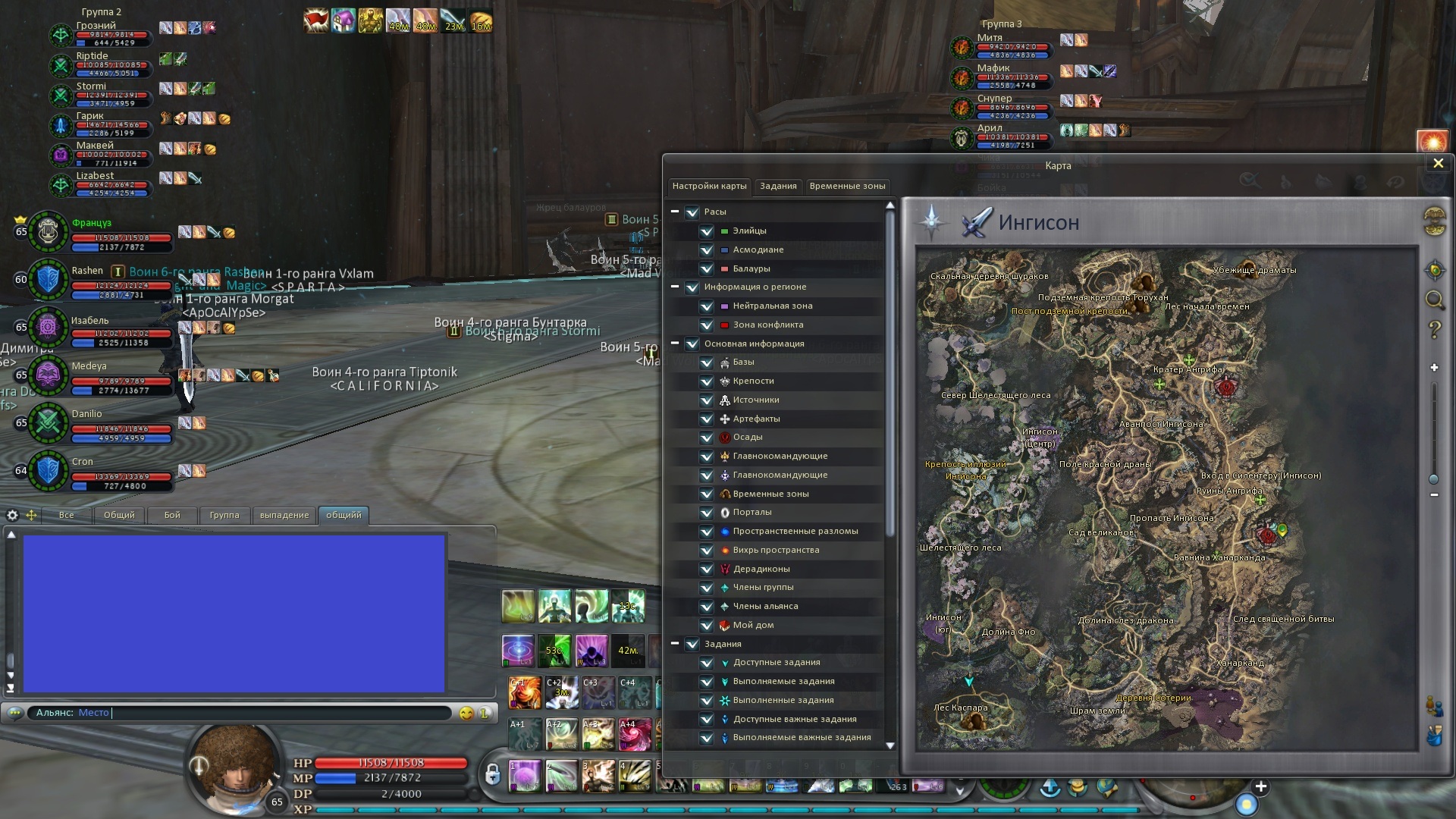Open the chat emoticon smiley icon
Viewport: 1456px width, 819px height.
coord(466,713)
